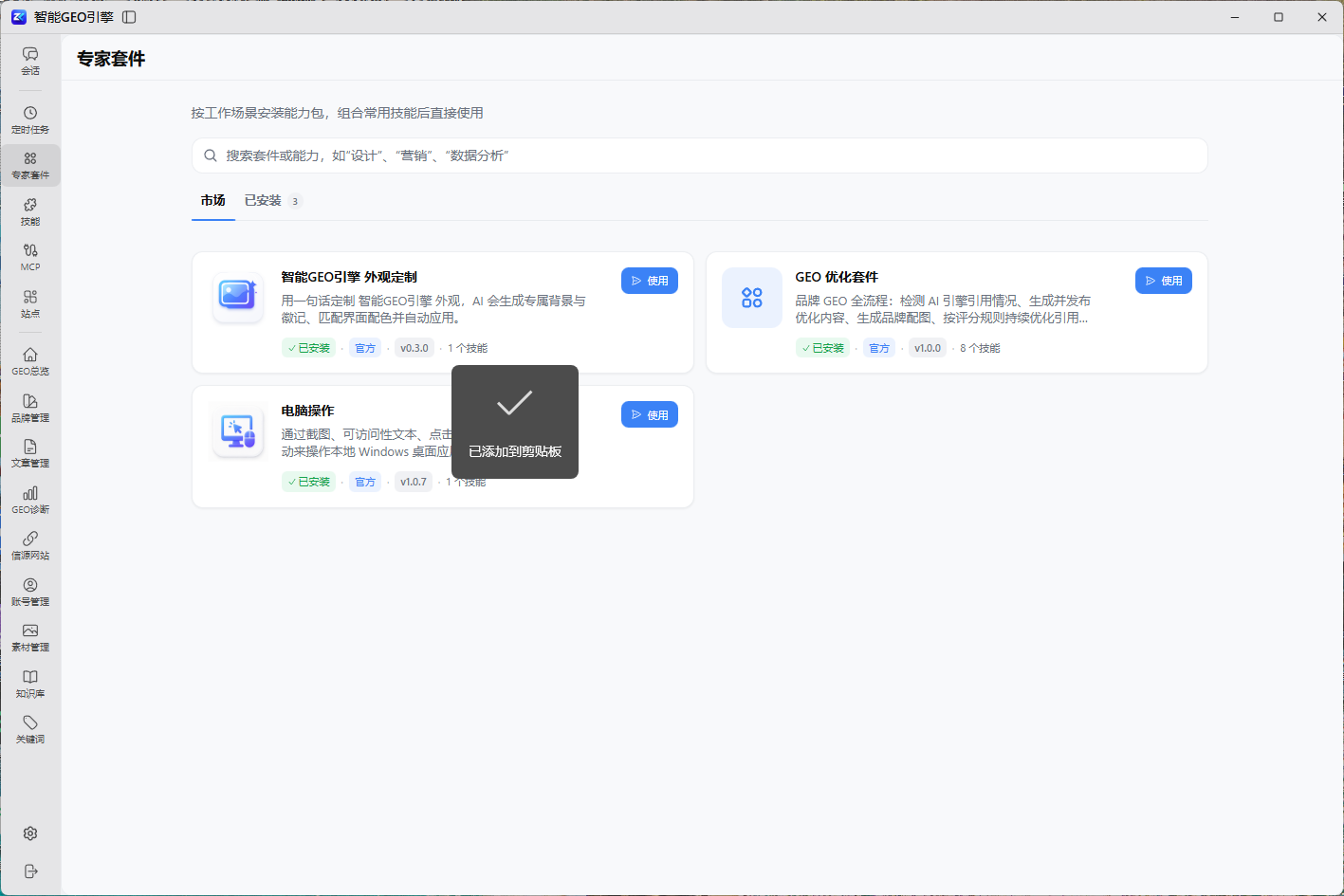Viewport: 1344px width, 896px height.
Task: Switch to the 市场 tab
Action: (x=212, y=200)
